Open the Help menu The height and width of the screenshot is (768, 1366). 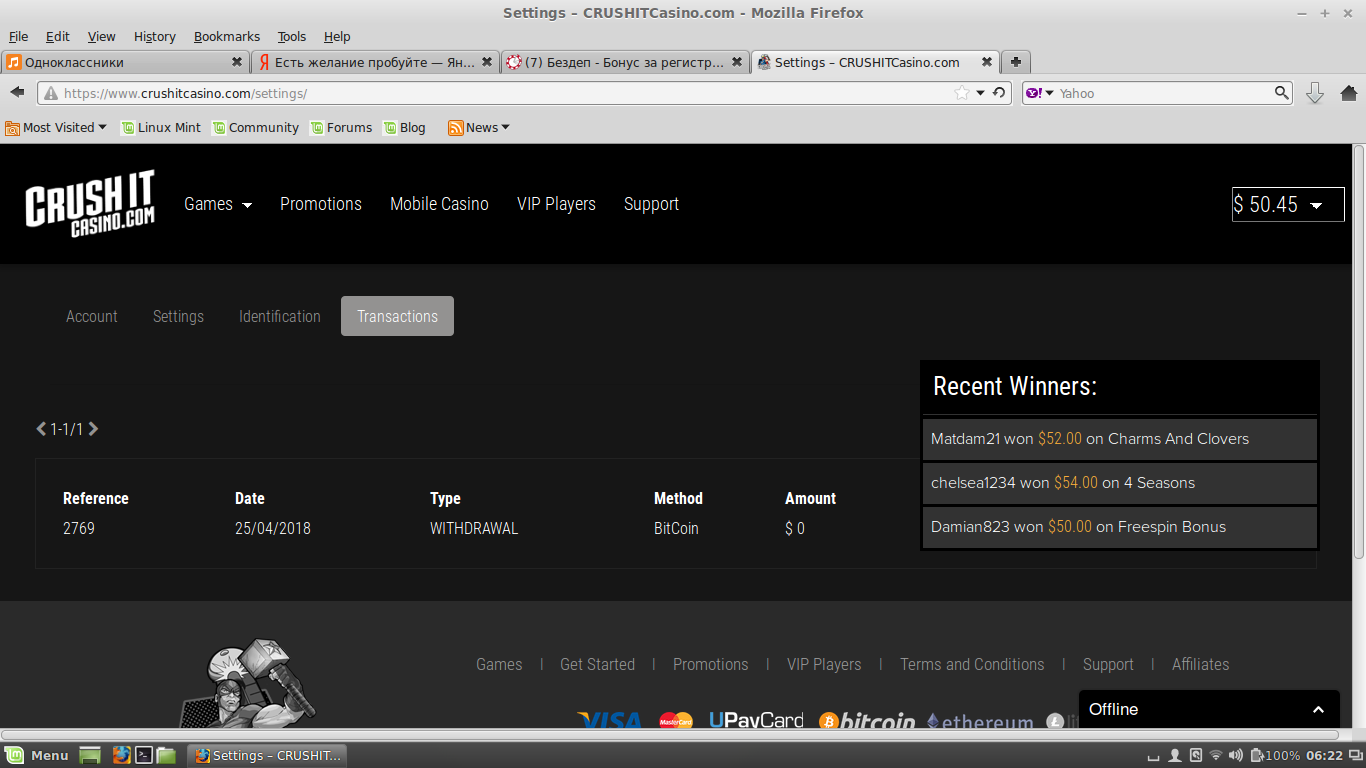(337, 36)
